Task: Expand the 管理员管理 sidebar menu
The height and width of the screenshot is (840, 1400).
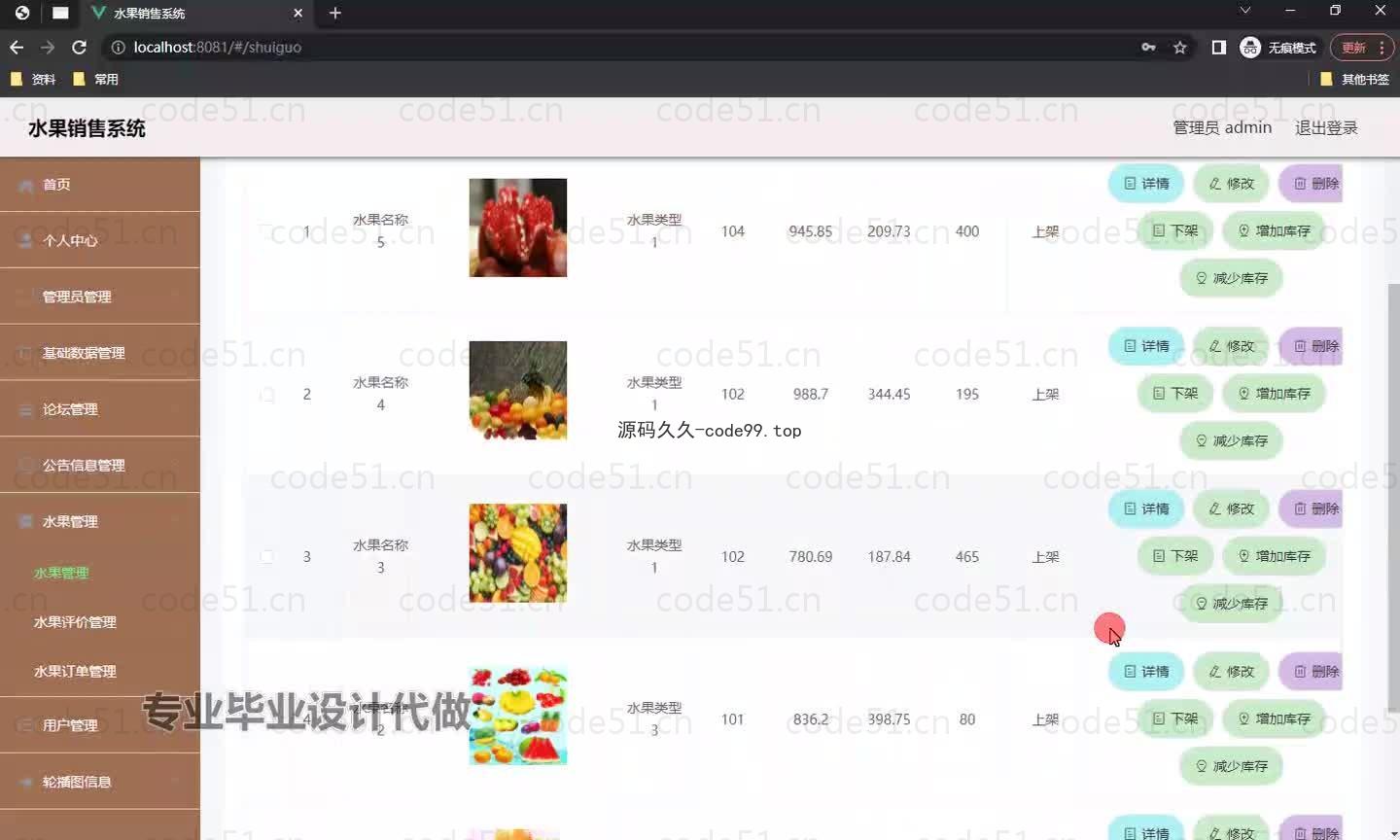Action: [x=100, y=297]
